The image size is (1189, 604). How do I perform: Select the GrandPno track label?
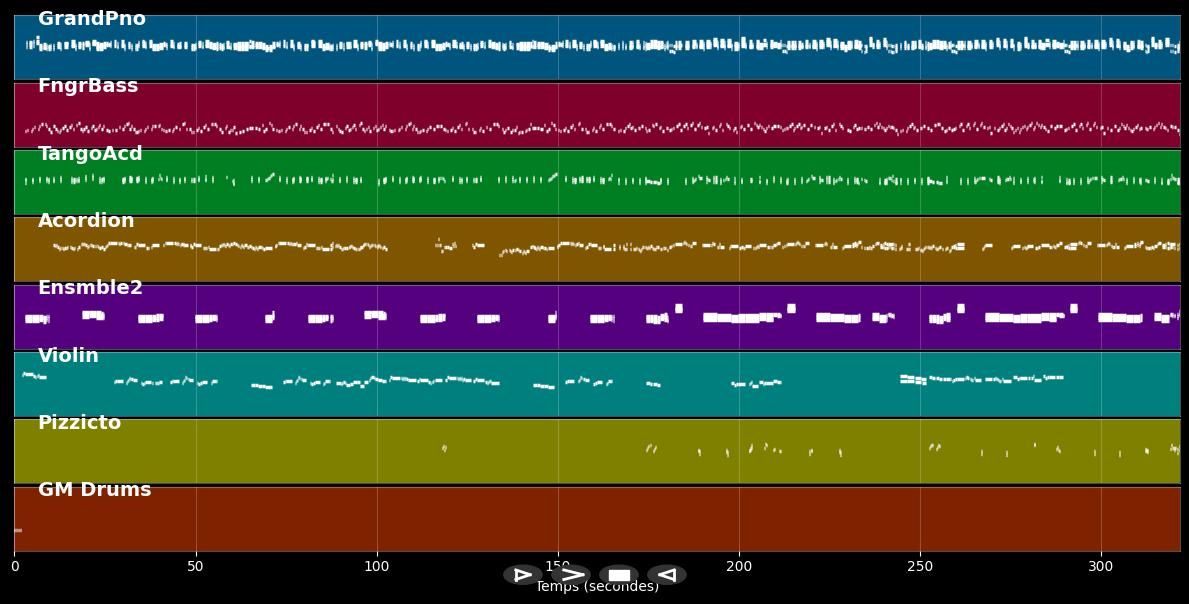coord(92,19)
